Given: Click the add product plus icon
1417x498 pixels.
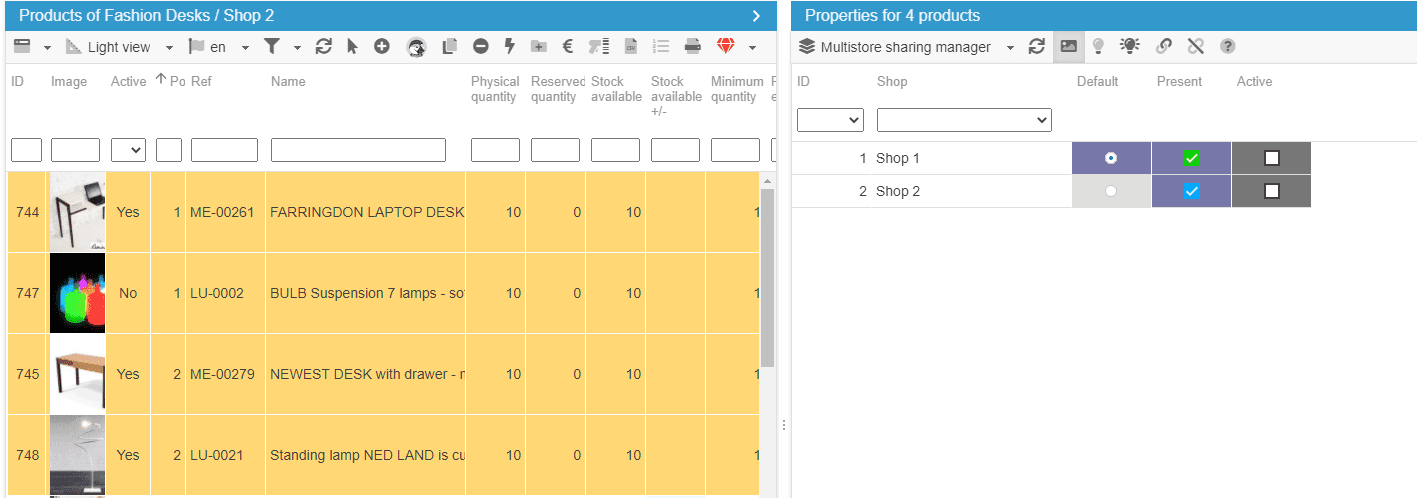Looking at the screenshot, I should pos(382,46).
